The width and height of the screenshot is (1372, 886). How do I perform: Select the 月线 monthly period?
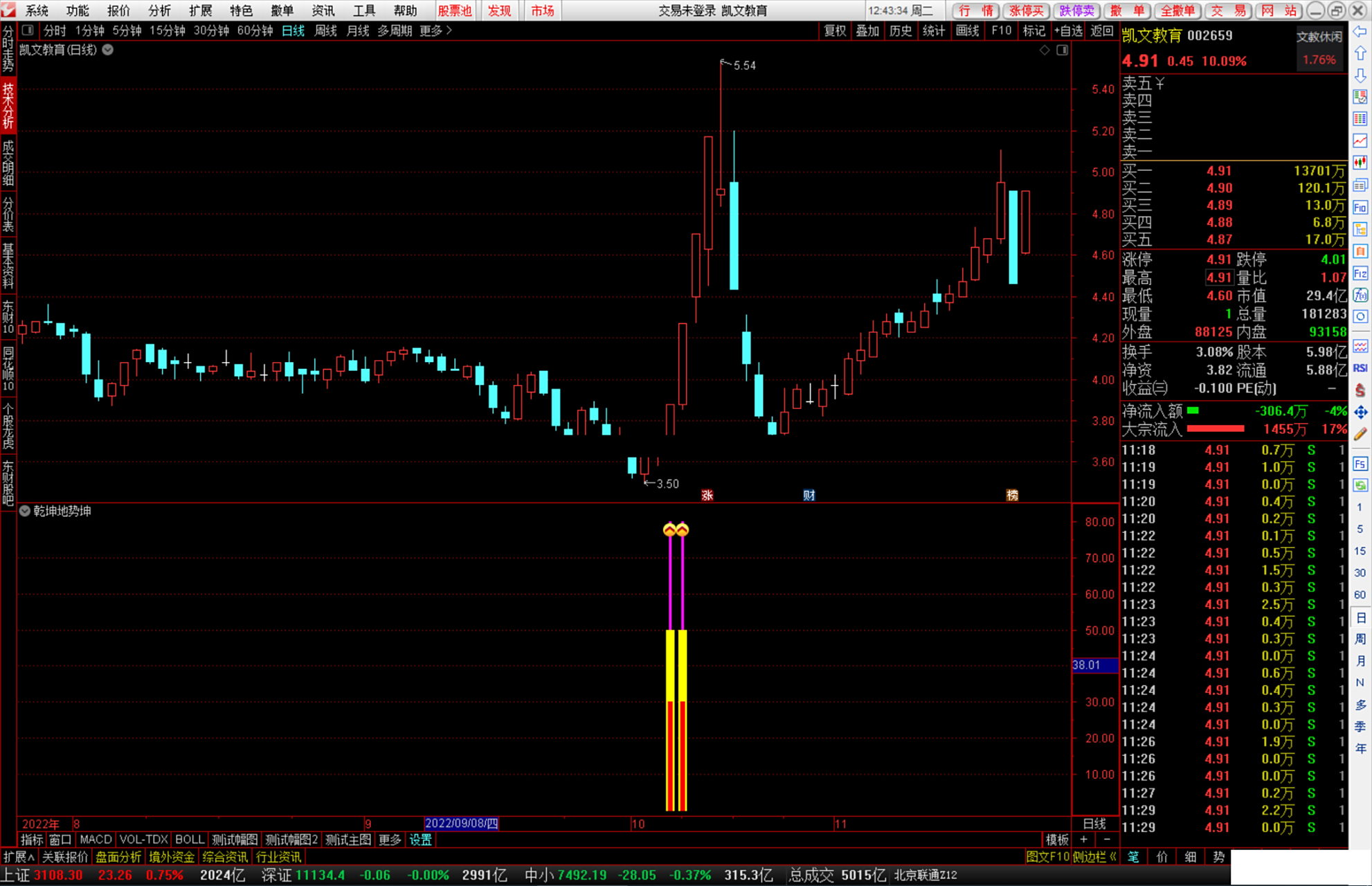[358, 30]
